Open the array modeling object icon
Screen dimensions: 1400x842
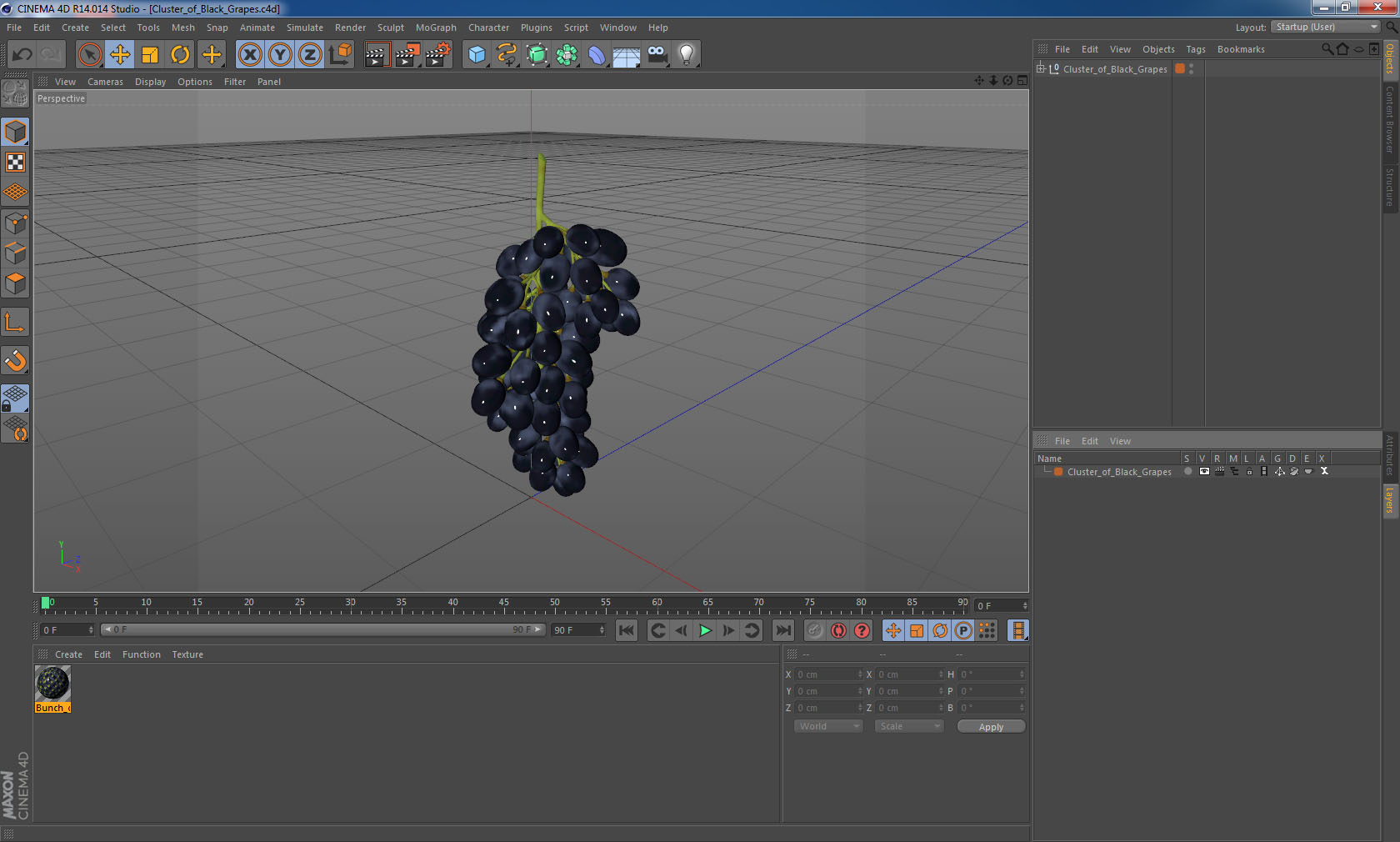[567, 55]
